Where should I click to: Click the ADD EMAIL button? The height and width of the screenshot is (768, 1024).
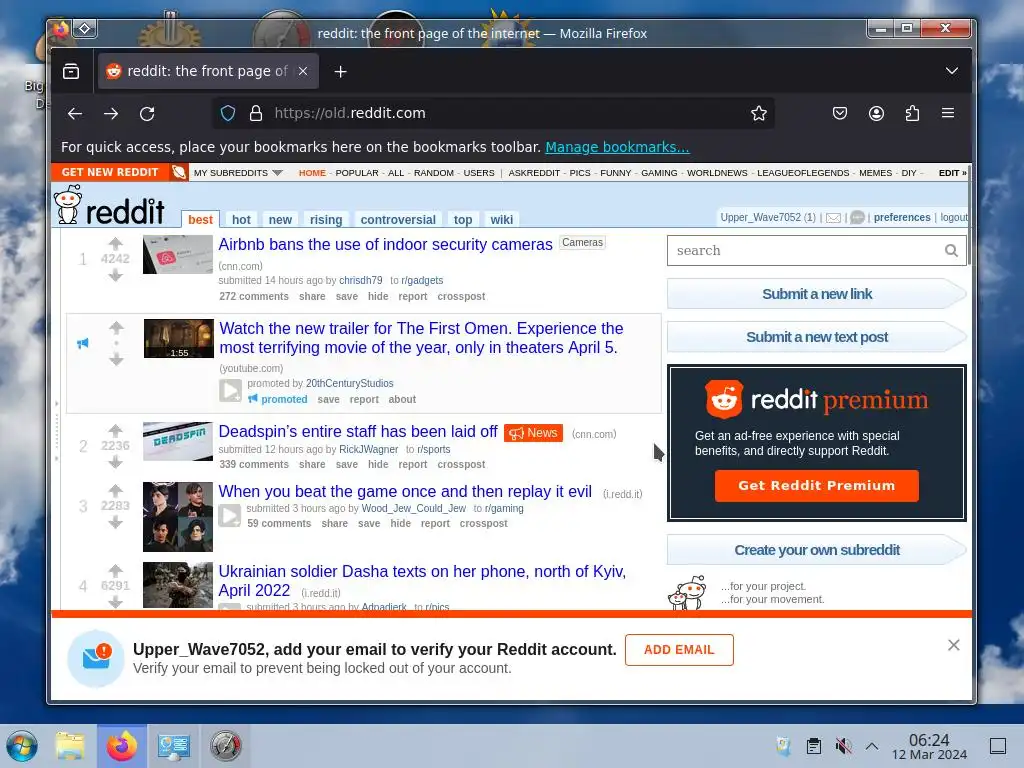pos(679,650)
